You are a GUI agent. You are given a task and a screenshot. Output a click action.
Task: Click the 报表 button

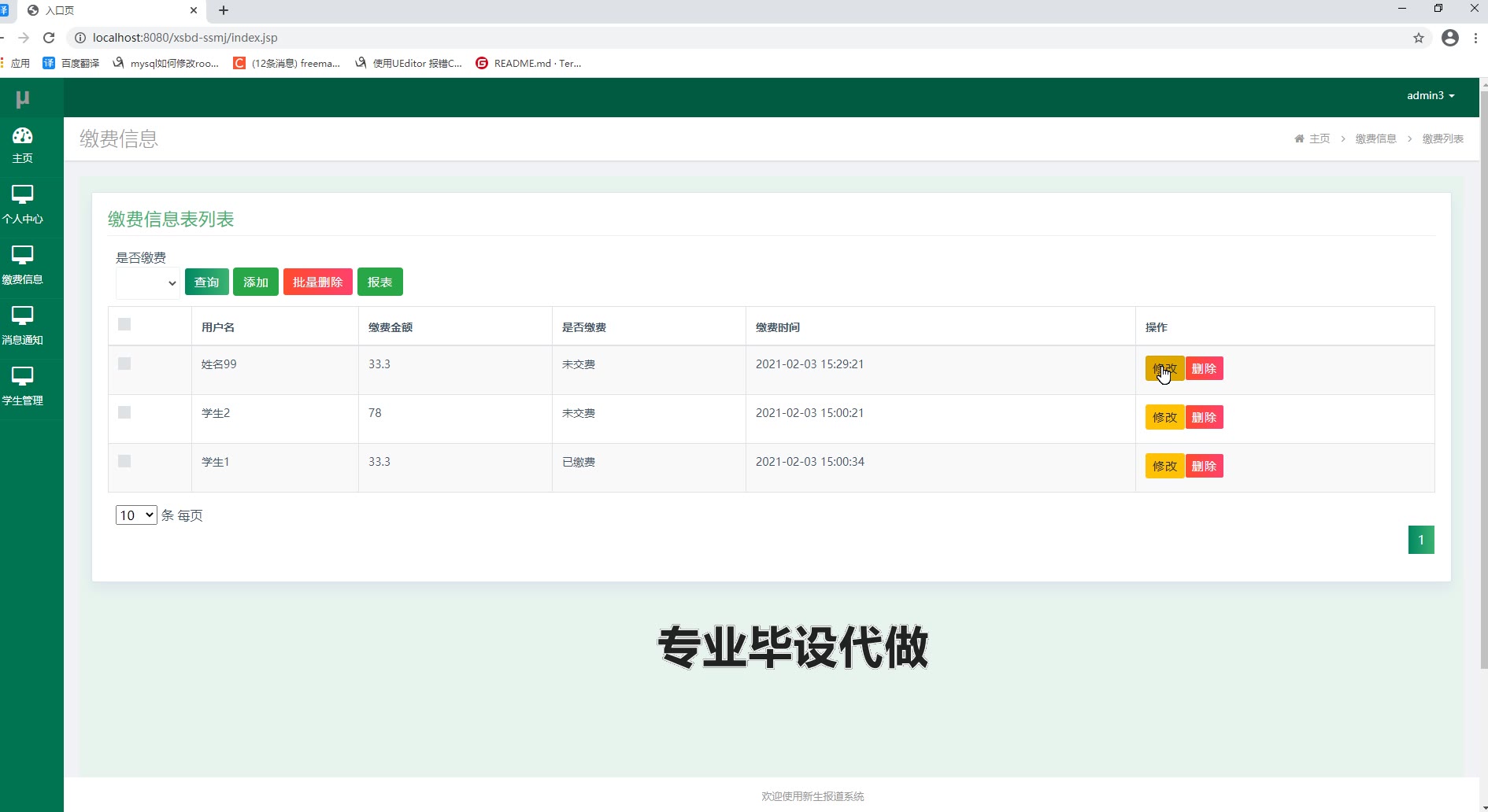(380, 282)
